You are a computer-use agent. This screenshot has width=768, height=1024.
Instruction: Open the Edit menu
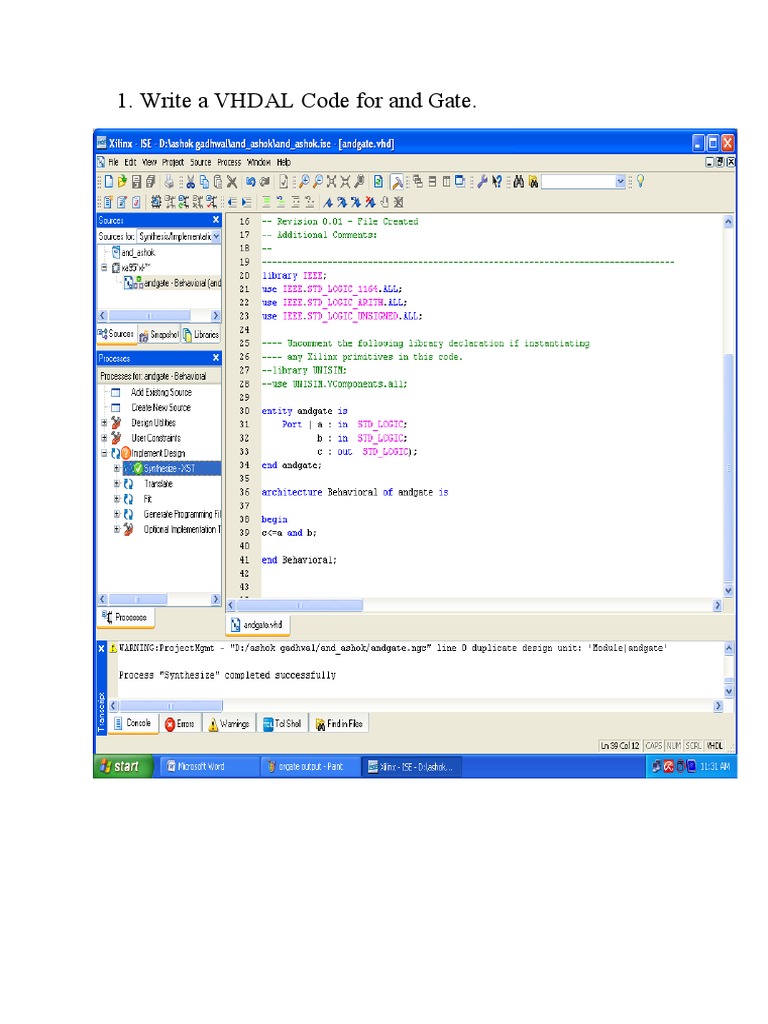point(131,162)
